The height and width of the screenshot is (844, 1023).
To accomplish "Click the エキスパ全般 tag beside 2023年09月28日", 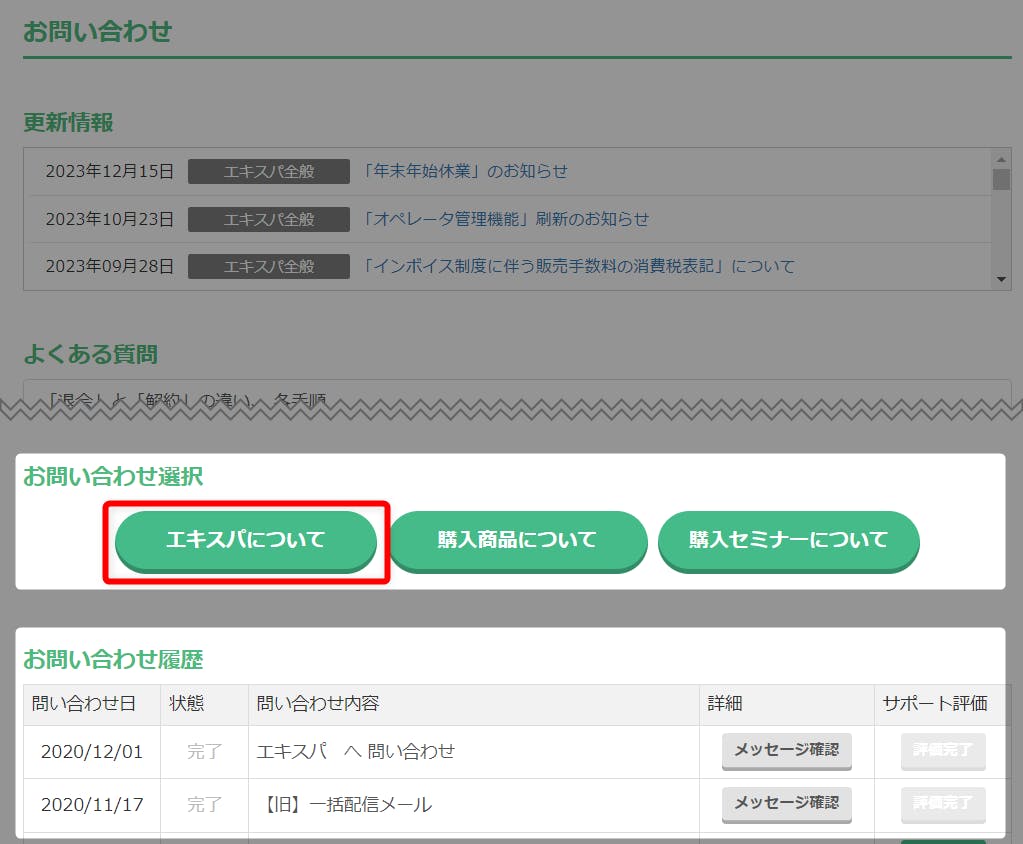I will 269,267.
